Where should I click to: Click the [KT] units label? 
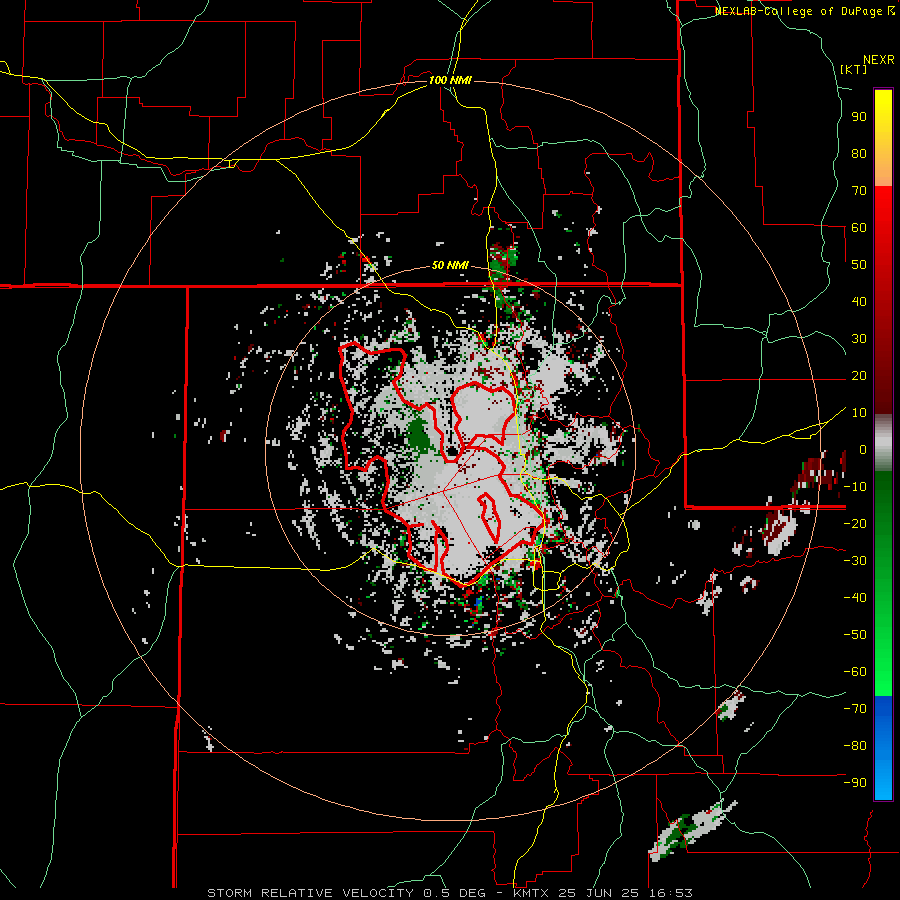854,69
